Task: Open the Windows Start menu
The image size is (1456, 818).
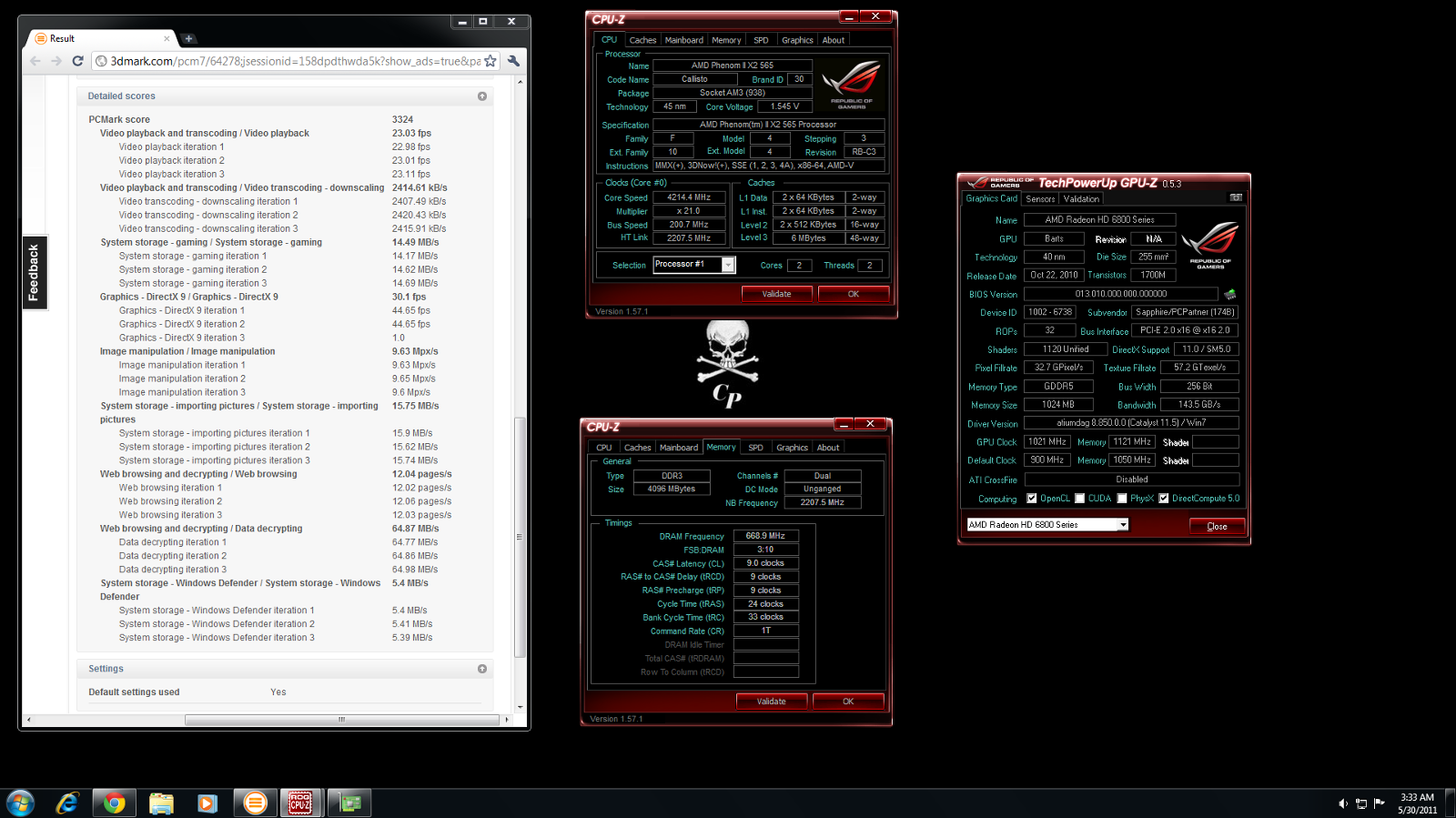Action: coord(20,803)
